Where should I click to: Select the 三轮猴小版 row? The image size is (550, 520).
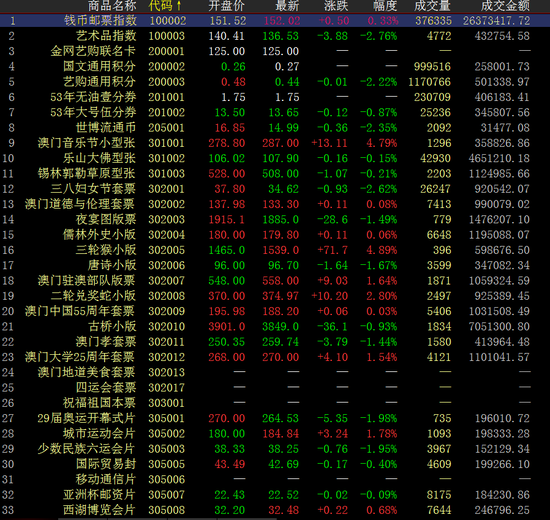275,250
